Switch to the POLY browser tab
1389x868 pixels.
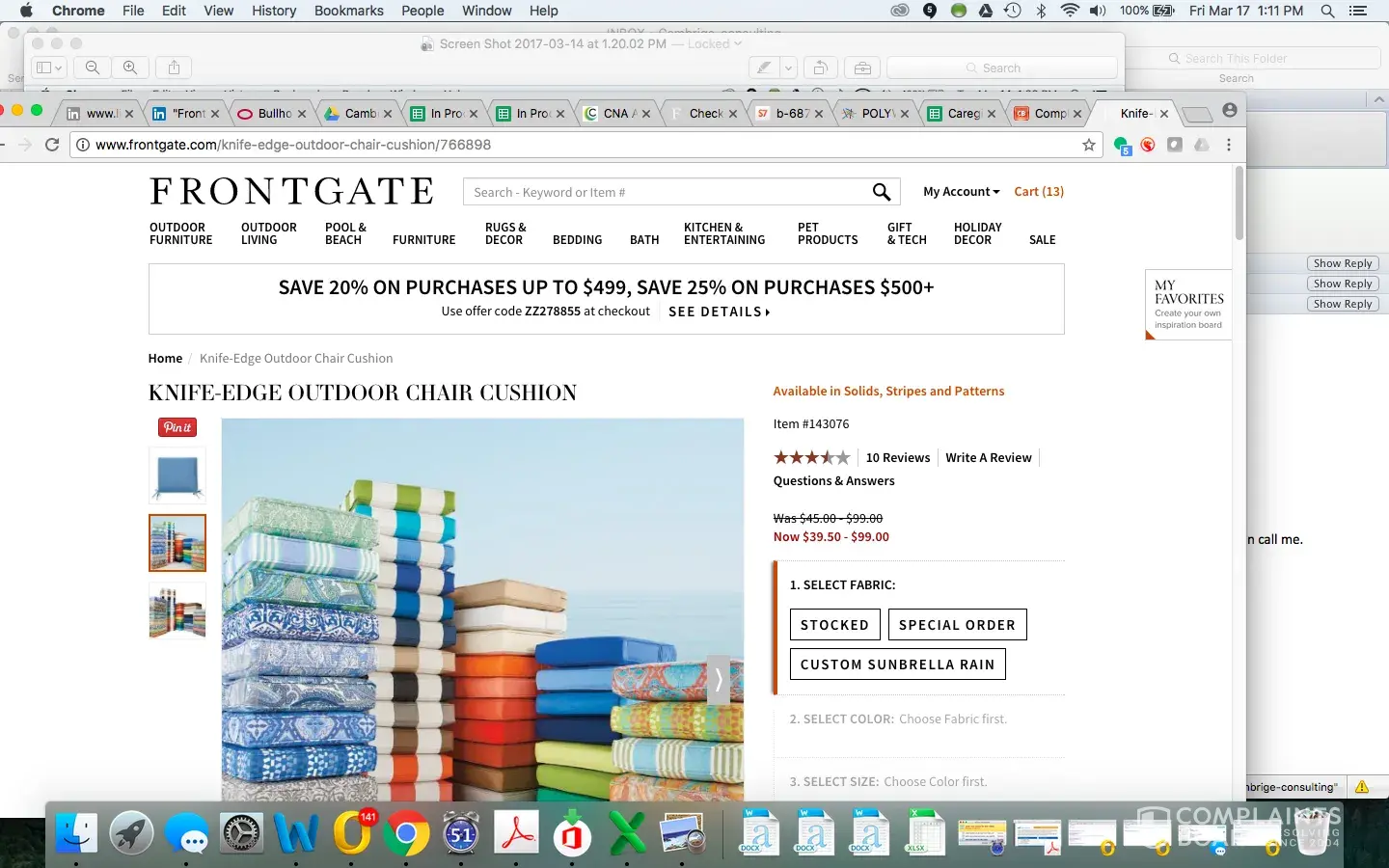[876, 113]
